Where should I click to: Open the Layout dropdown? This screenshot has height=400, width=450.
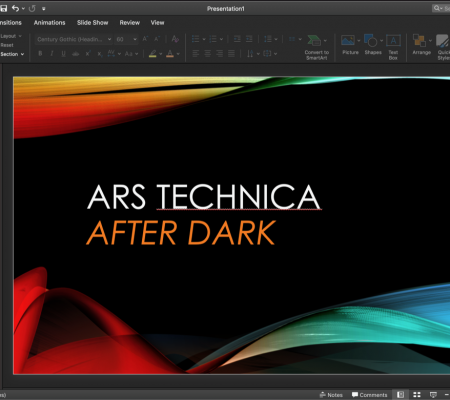tap(11, 36)
